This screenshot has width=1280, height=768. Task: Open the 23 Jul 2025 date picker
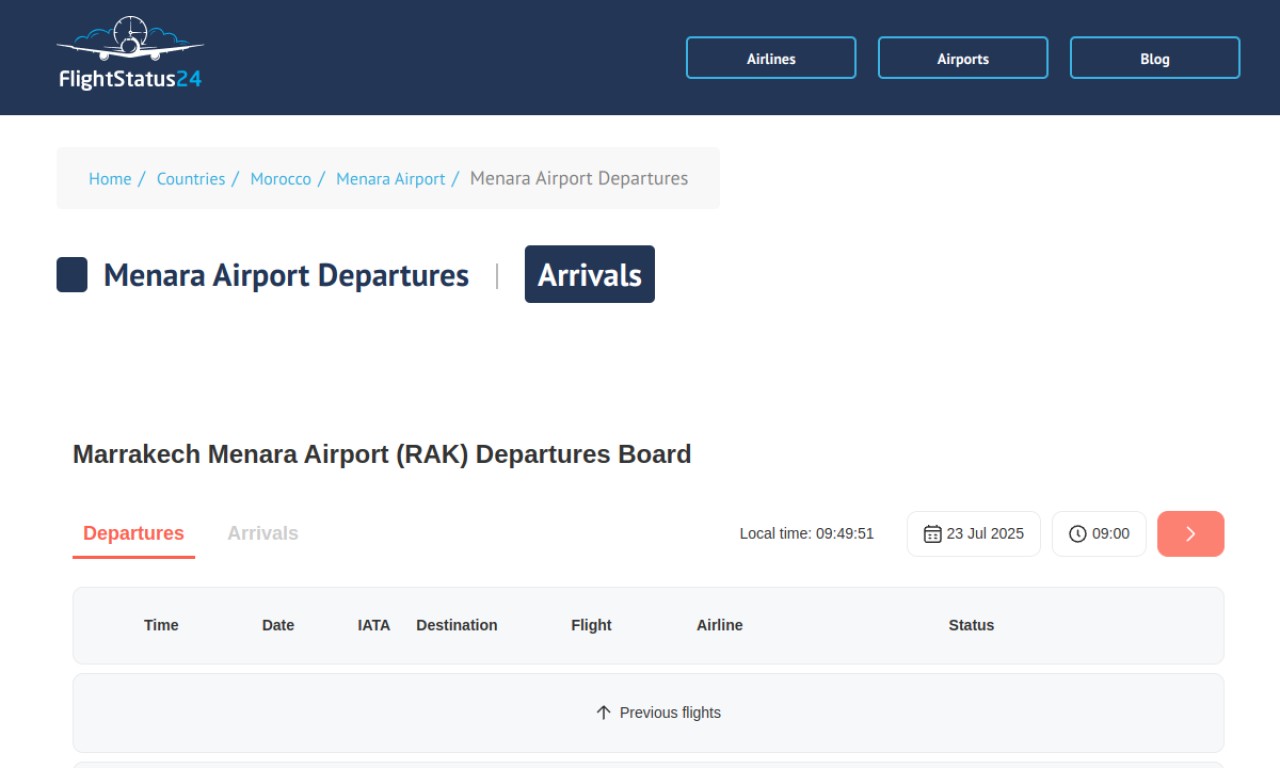[974, 534]
